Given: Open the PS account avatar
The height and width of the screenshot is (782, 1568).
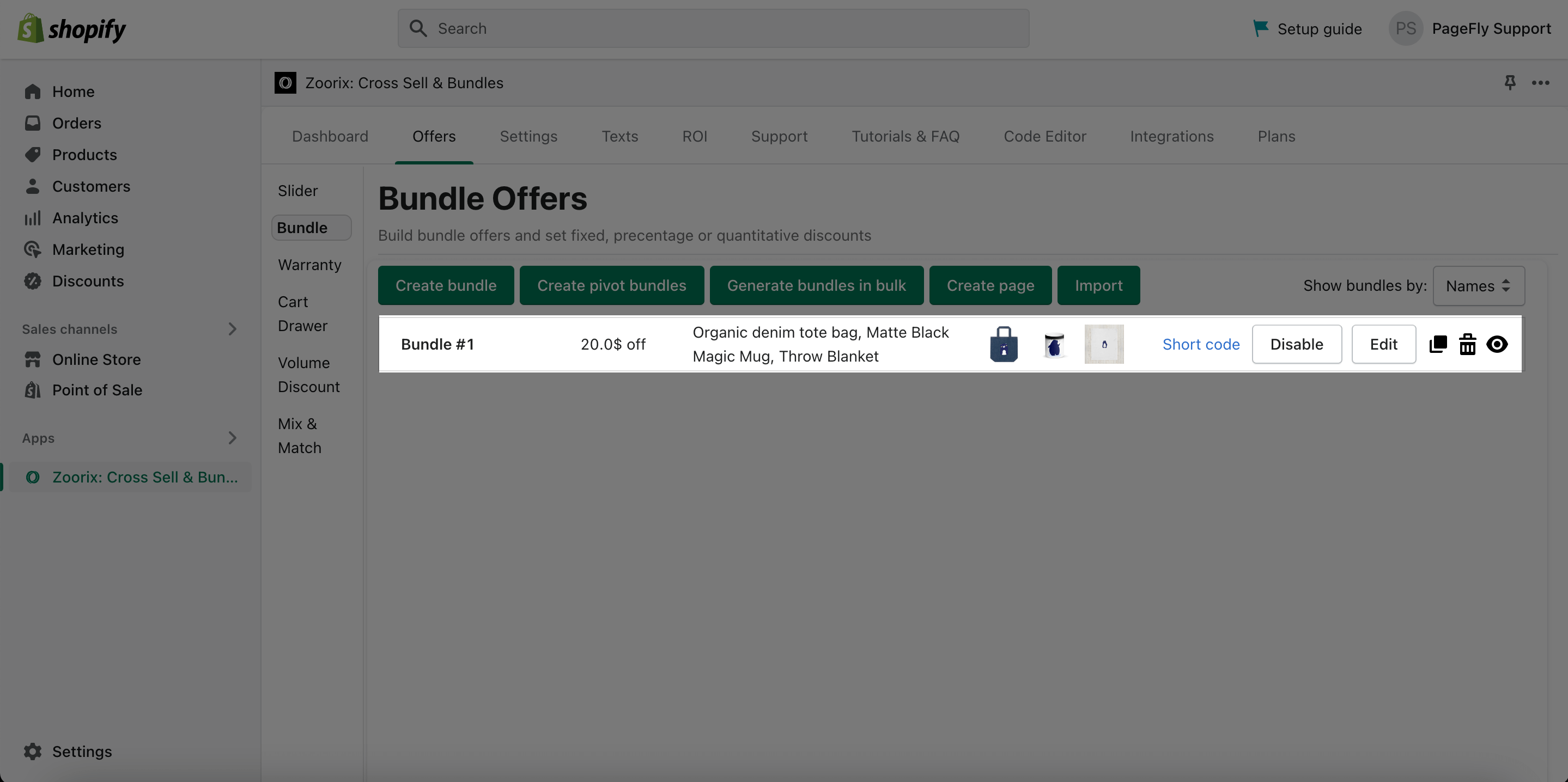Looking at the screenshot, I should tap(1406, 29).
